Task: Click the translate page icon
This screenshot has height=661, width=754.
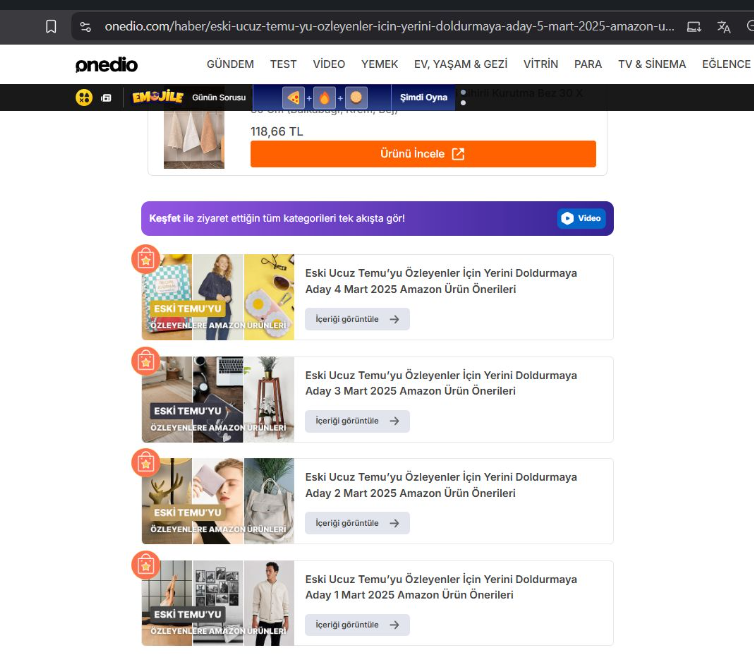Action: pos(723,26)
